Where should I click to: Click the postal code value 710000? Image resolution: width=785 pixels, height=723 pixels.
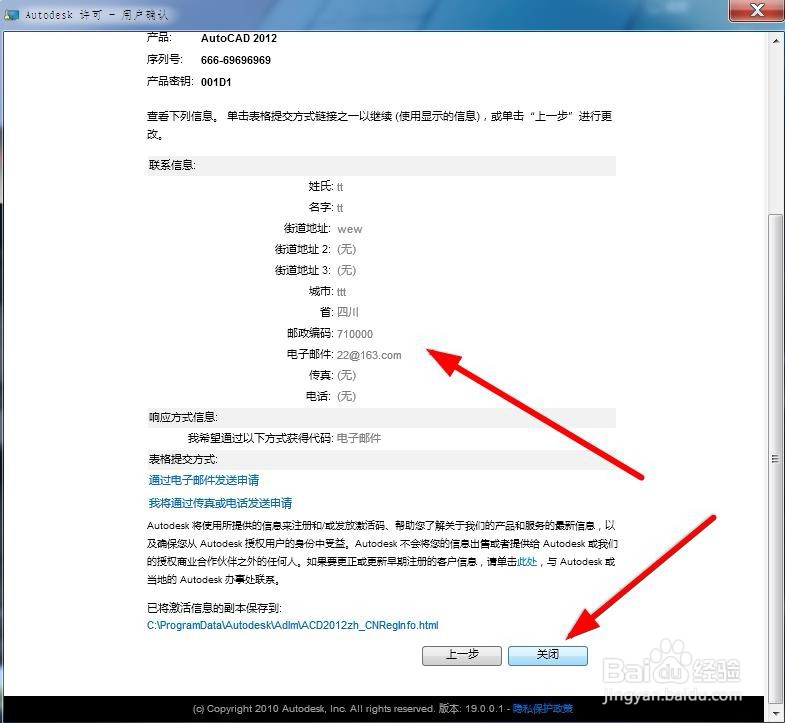pos(355,334)
